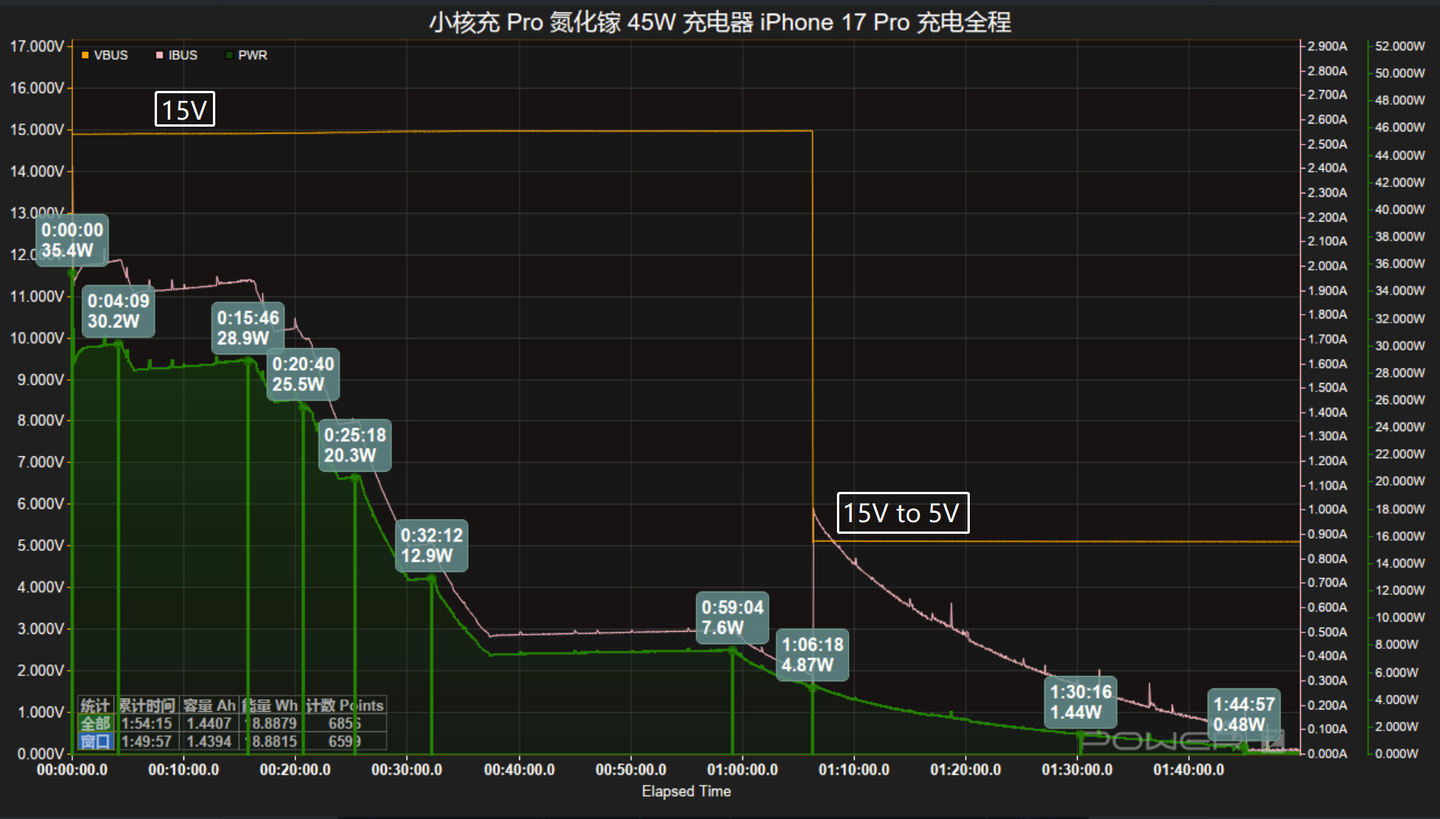
Task: Click the 17.000V voltage axis label
Action: [36, 46]
